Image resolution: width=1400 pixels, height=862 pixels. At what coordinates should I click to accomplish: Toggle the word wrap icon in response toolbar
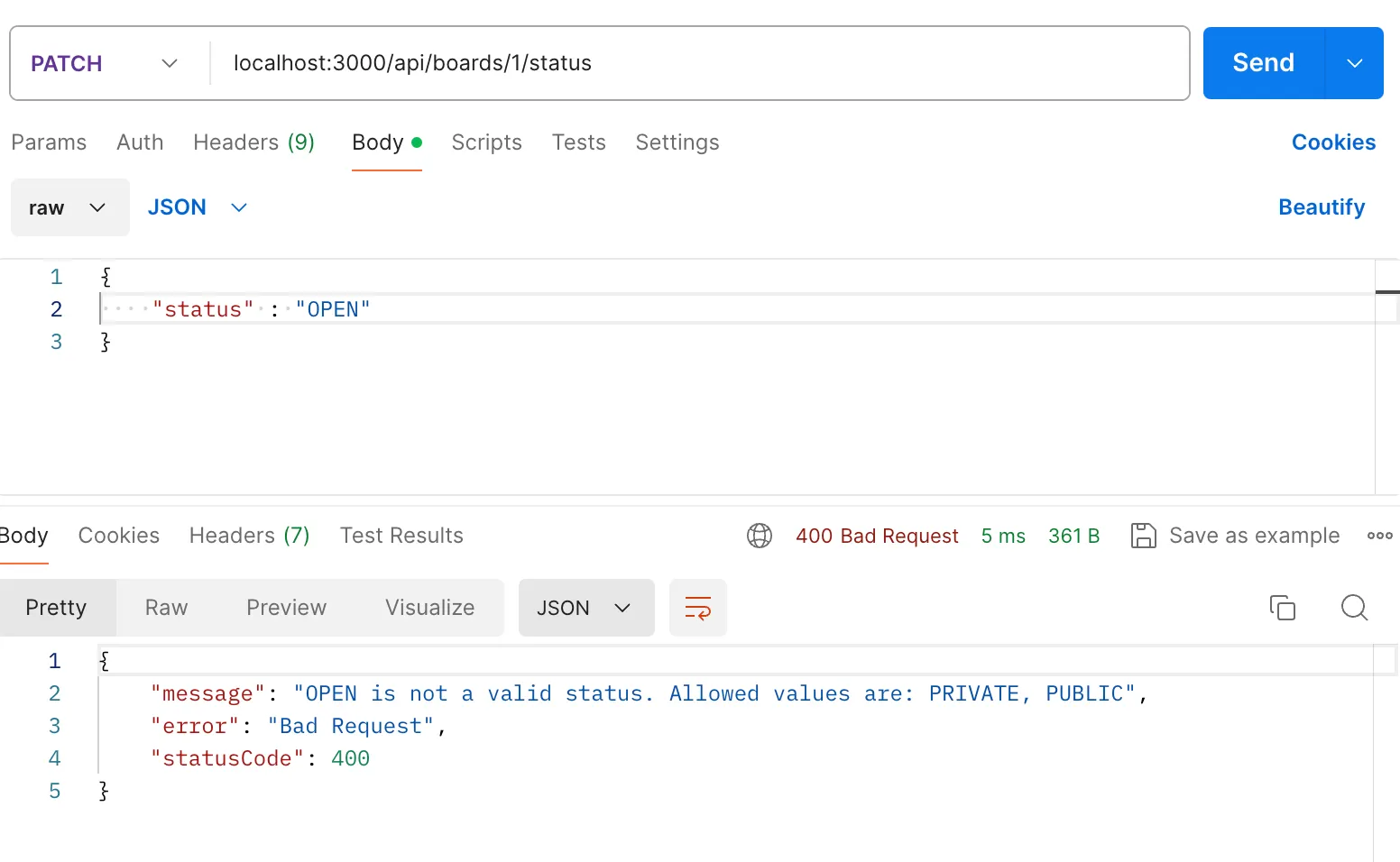coord(698,608)
